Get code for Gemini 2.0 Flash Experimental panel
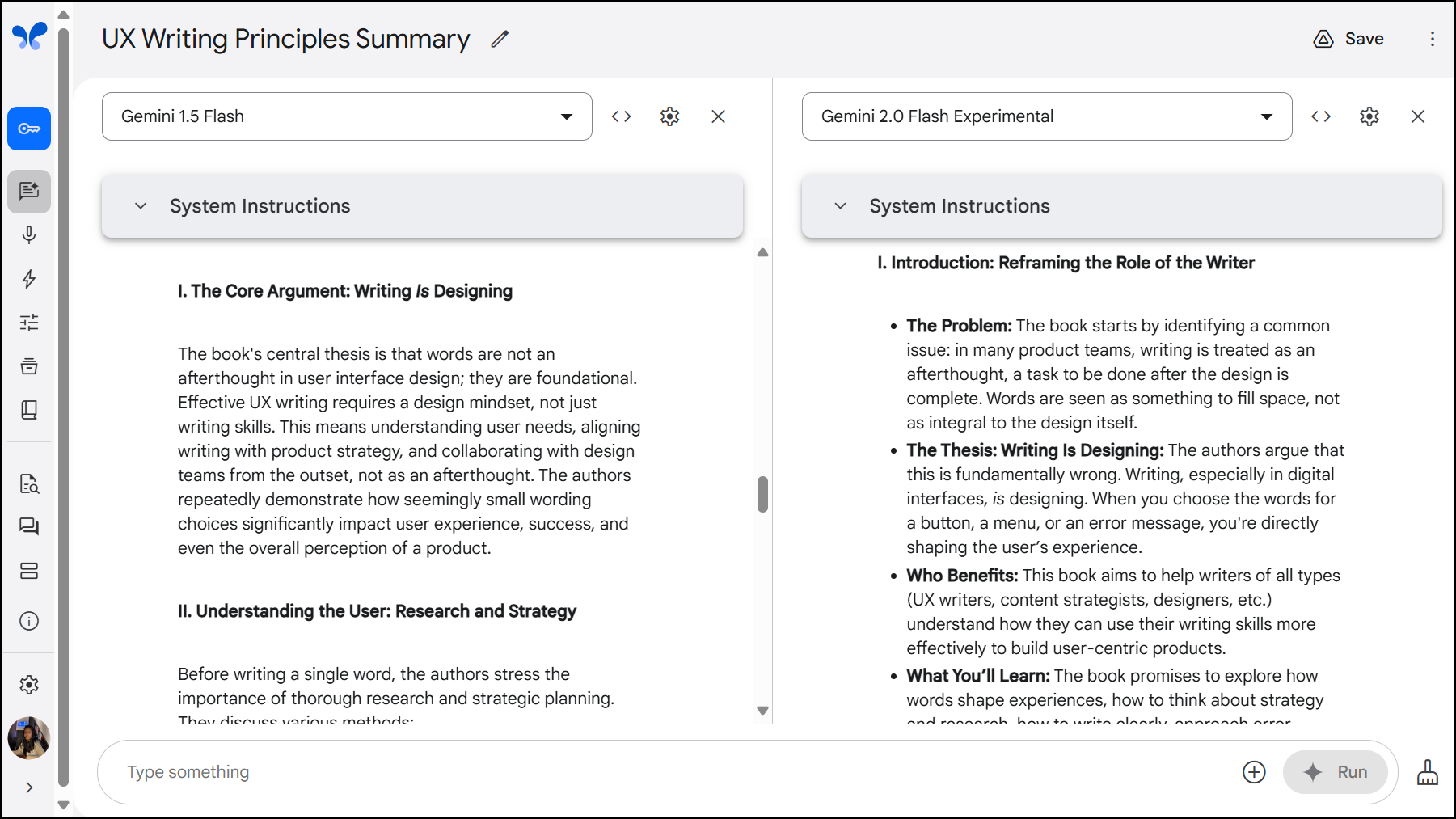 1321,116
